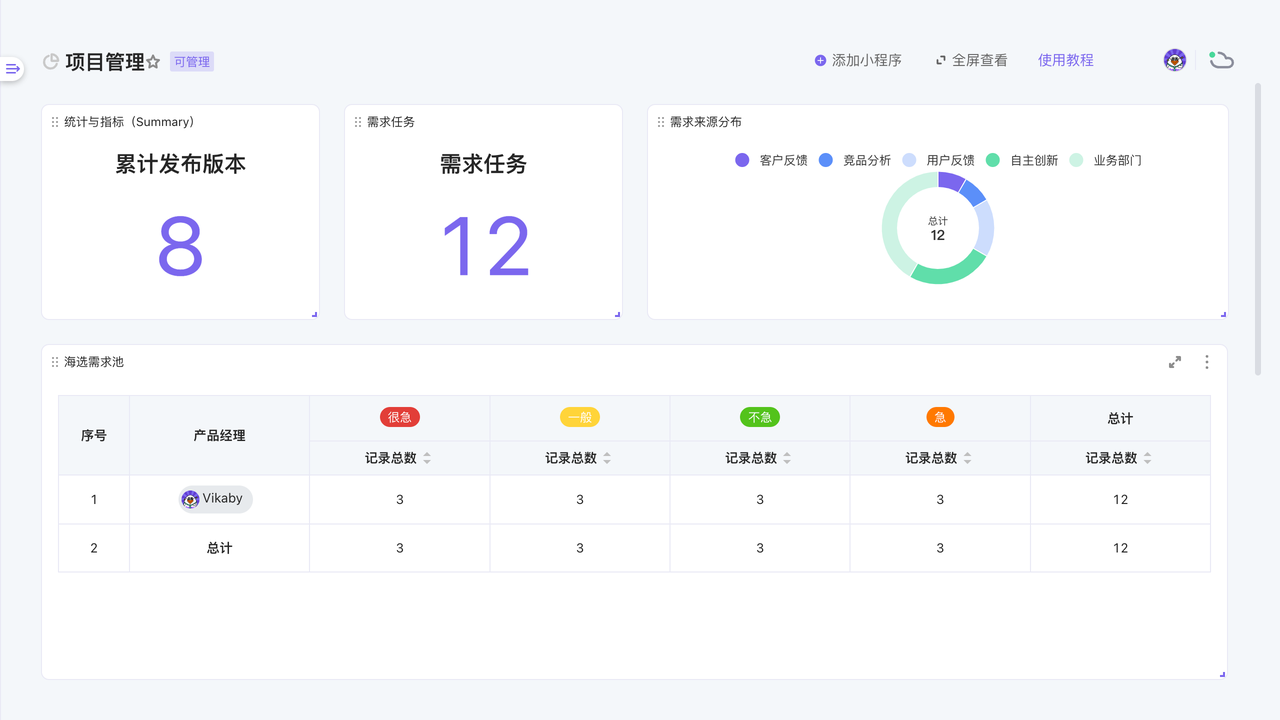Image resolution: width=1280 pixels, height=720 pixels.
Task: Grab the drag handle of 海选需求池 widget
Action: click(55, 362)
